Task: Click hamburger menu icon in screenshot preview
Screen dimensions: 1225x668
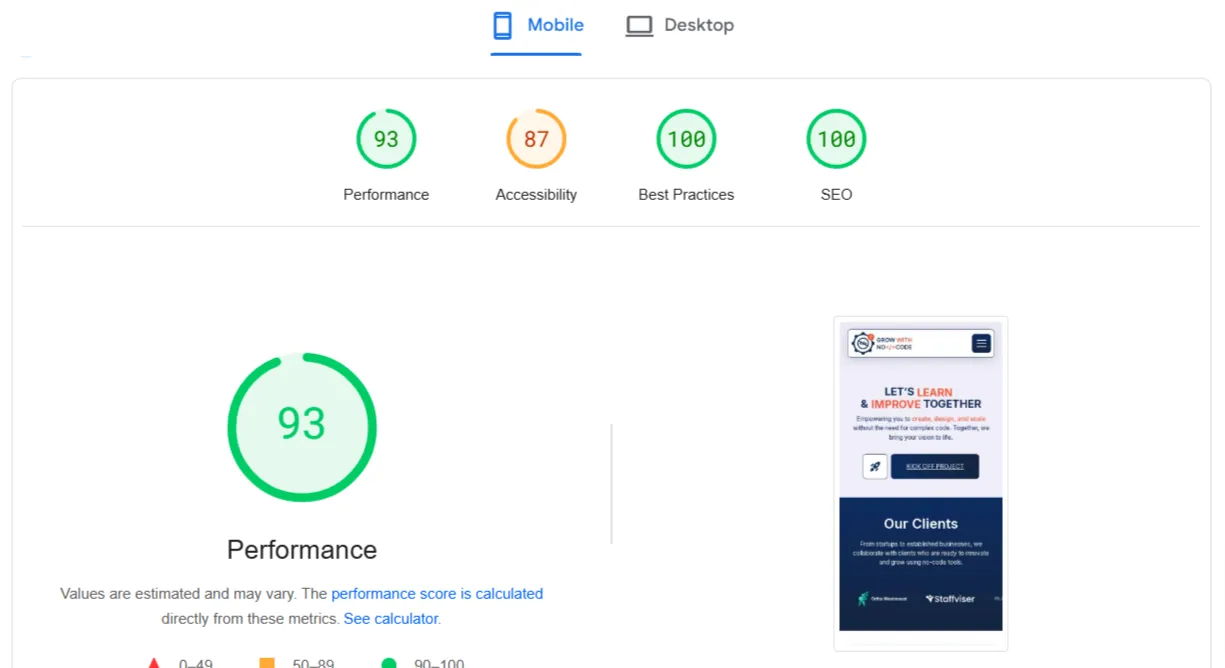Action: 981,343
